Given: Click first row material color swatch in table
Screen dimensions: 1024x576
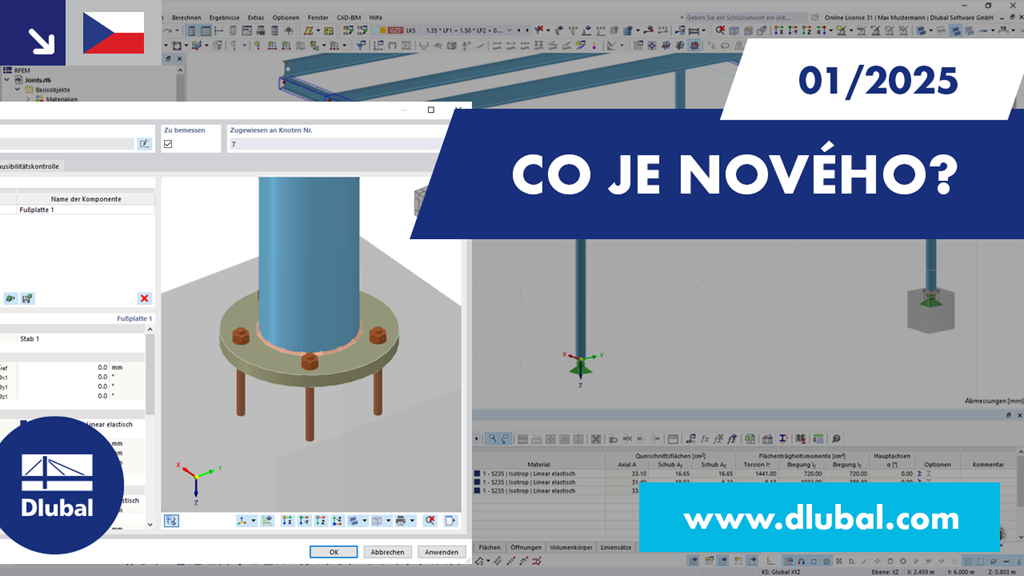Looking at the screenshot, I should click(x=477, y=473).
